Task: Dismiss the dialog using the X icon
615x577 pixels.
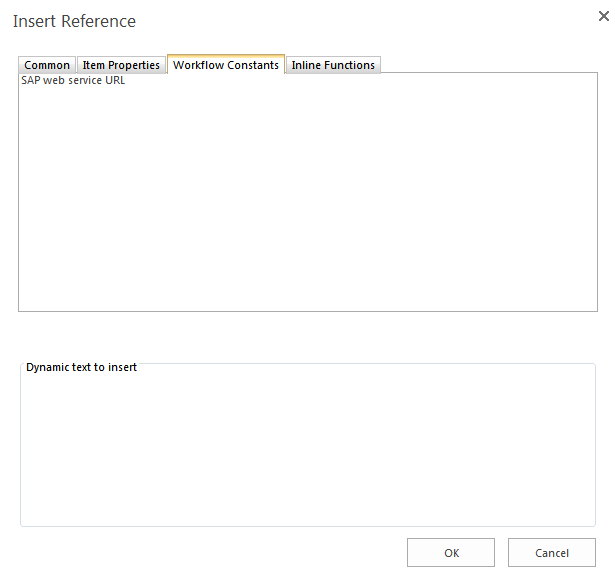Action: 603,17
